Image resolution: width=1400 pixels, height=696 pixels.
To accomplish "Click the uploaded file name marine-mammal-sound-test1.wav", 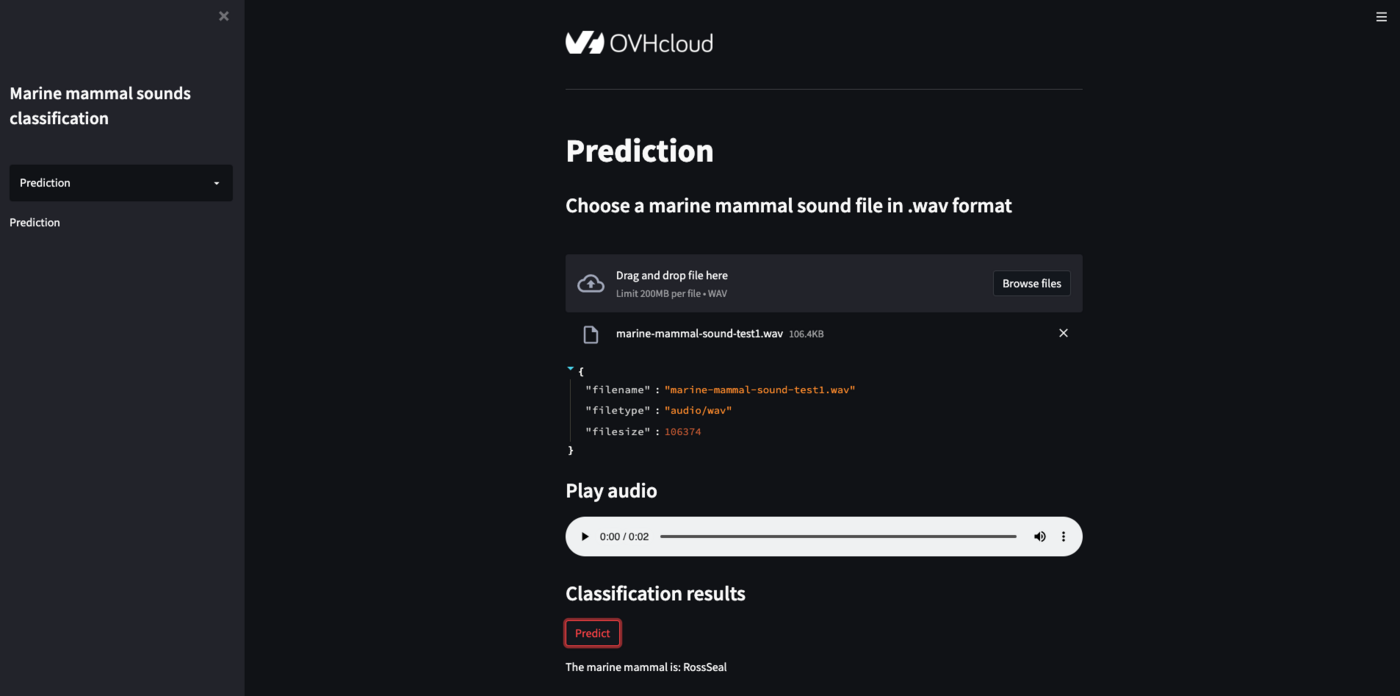I will click(x=699, y=334).
